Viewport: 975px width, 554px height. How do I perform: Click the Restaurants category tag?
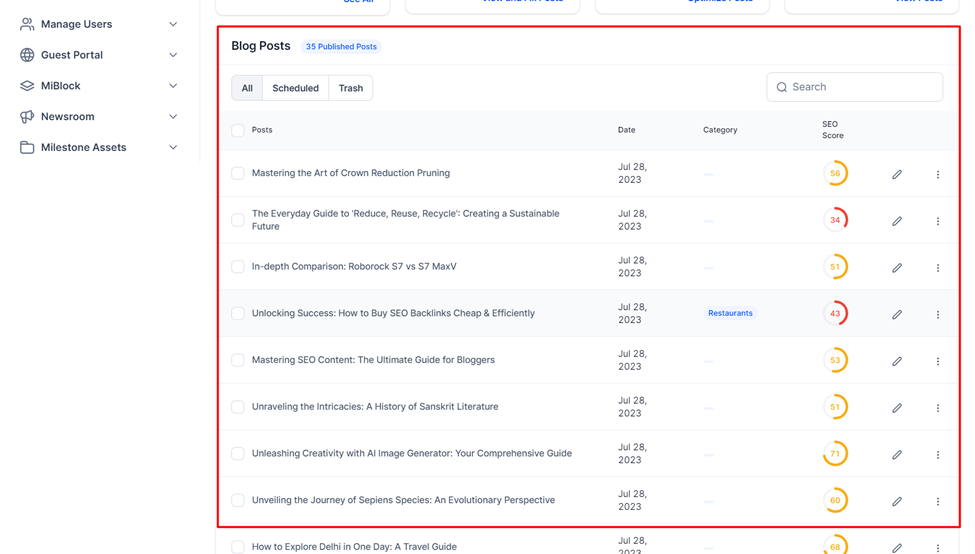click(x=730, y=313)
